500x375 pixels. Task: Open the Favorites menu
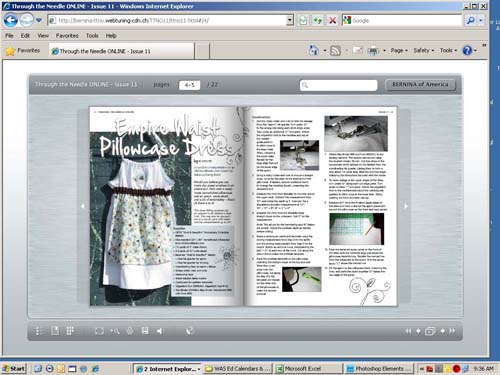tap(67, 35)
